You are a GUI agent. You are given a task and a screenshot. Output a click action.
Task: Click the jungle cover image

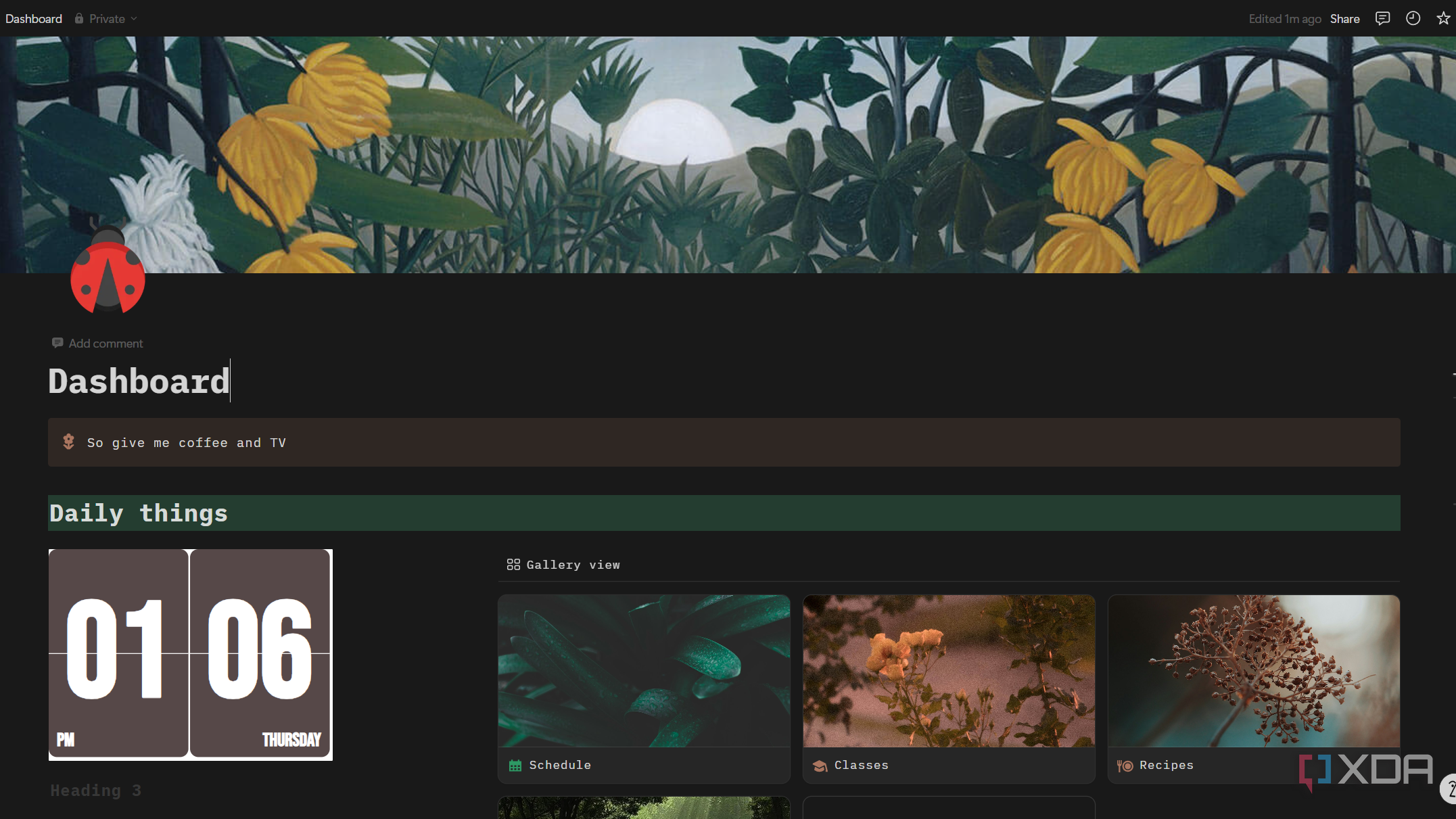pyautogui.click(x=728, y=154)
